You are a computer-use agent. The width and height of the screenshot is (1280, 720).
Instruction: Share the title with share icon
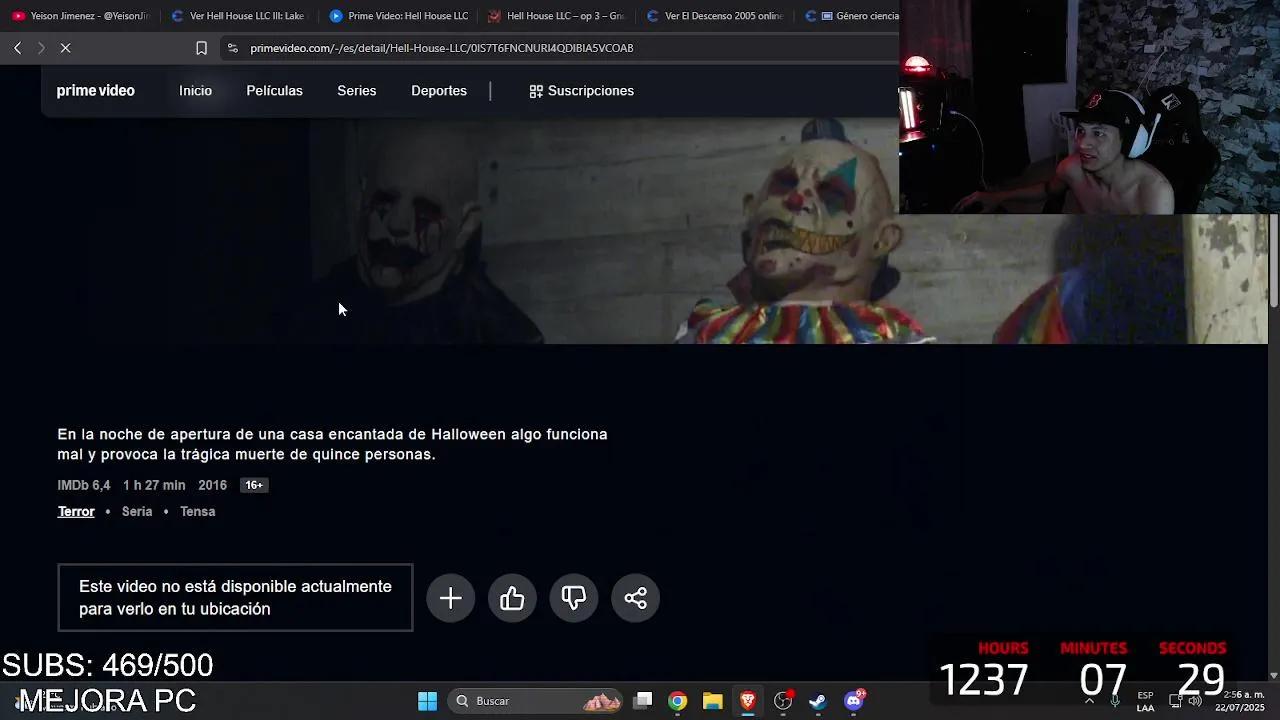[x=635, y=598]
